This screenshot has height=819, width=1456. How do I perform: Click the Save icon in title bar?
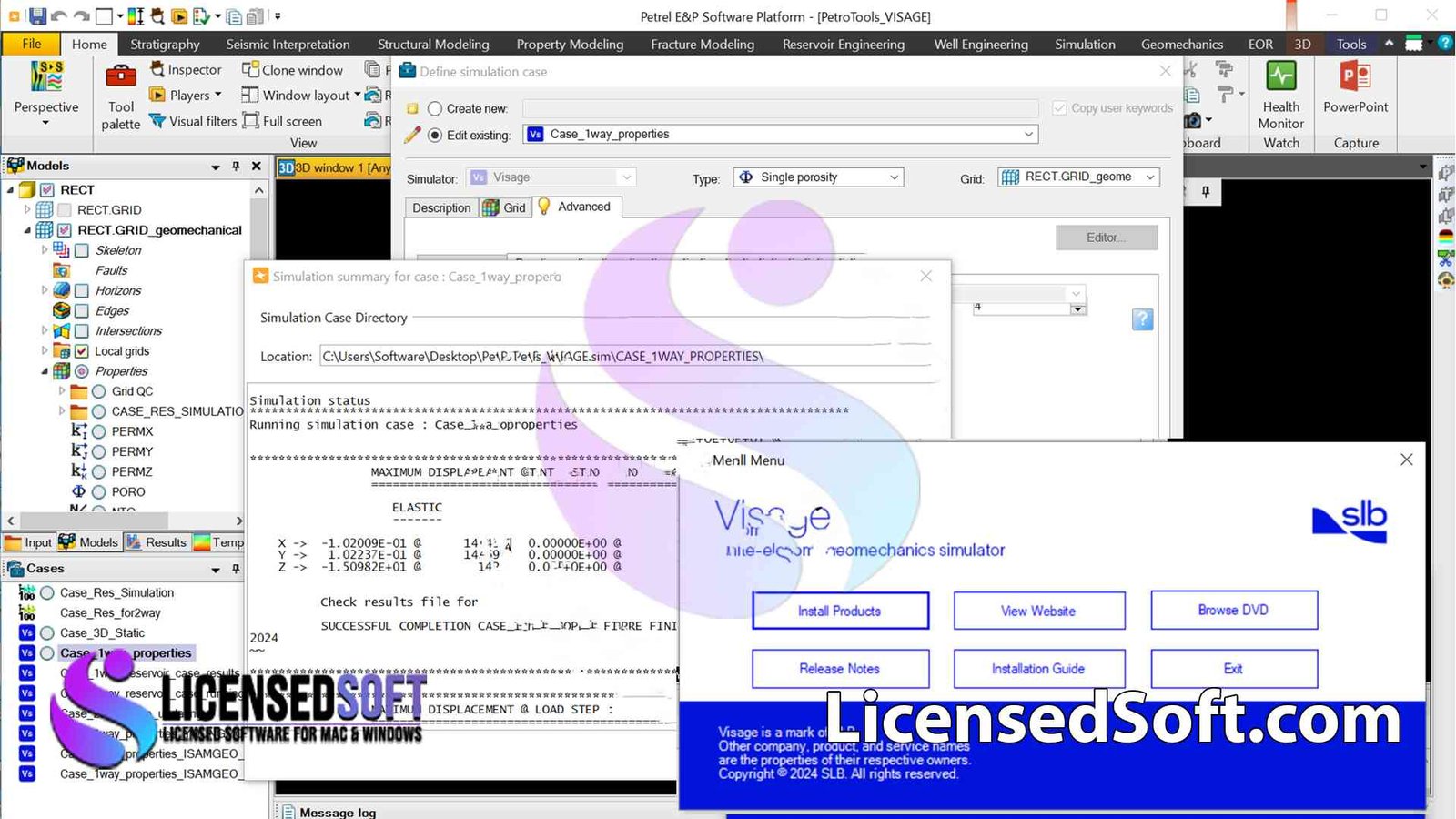pos(37,16)
